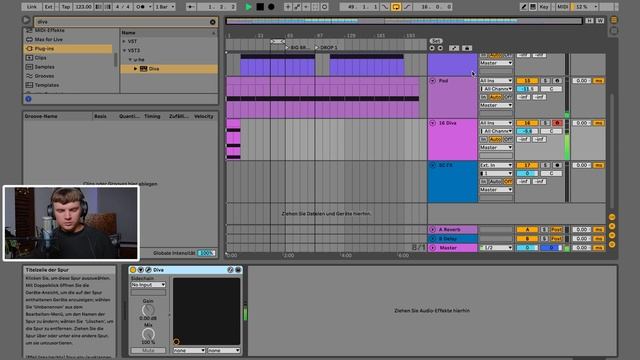Toggle the MIDI map mode button
Viewport: 640px width, 360px height.
[562, 7]
